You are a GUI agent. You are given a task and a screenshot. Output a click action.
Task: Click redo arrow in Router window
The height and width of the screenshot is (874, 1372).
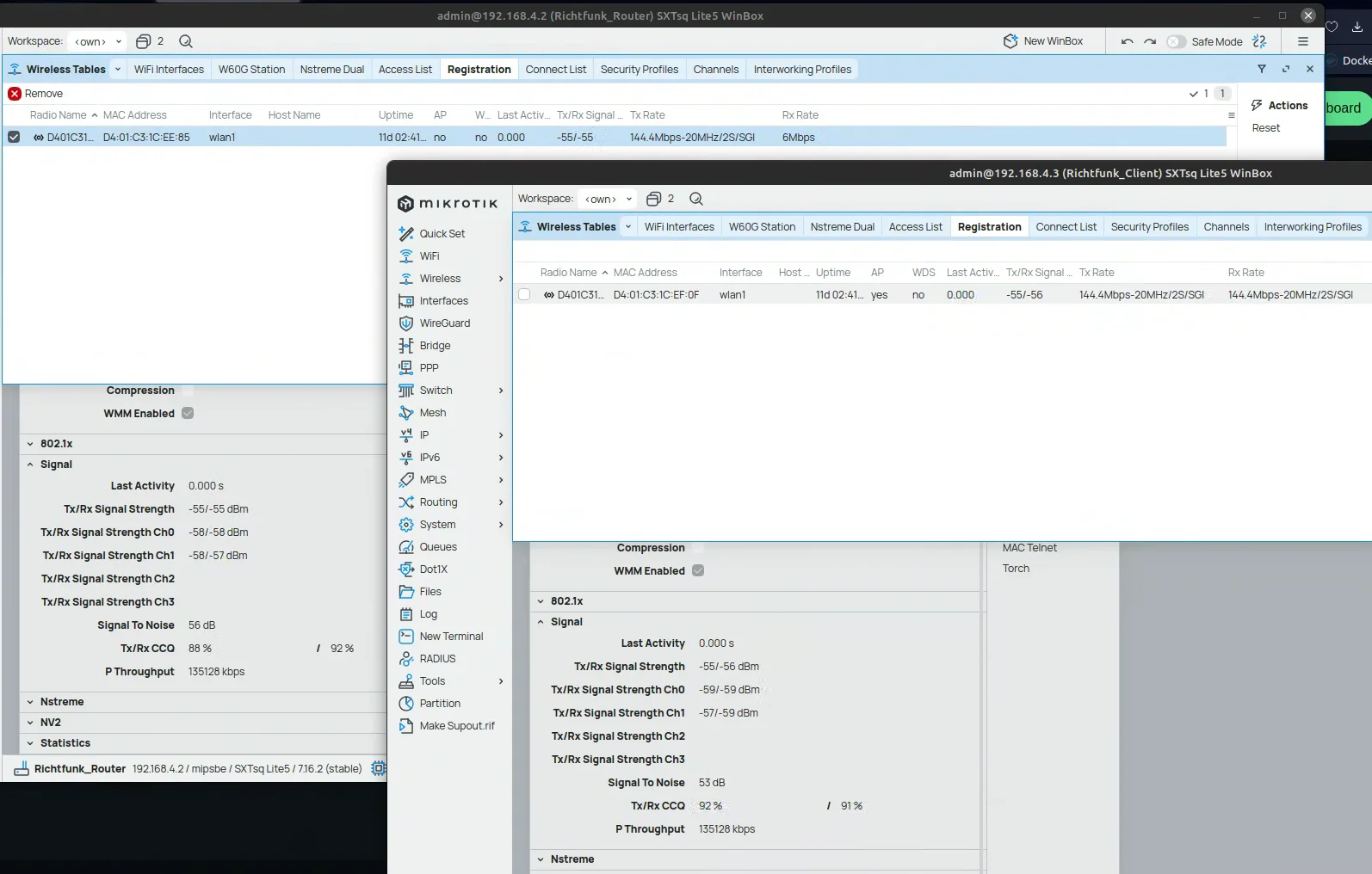tap(1150, 41)
